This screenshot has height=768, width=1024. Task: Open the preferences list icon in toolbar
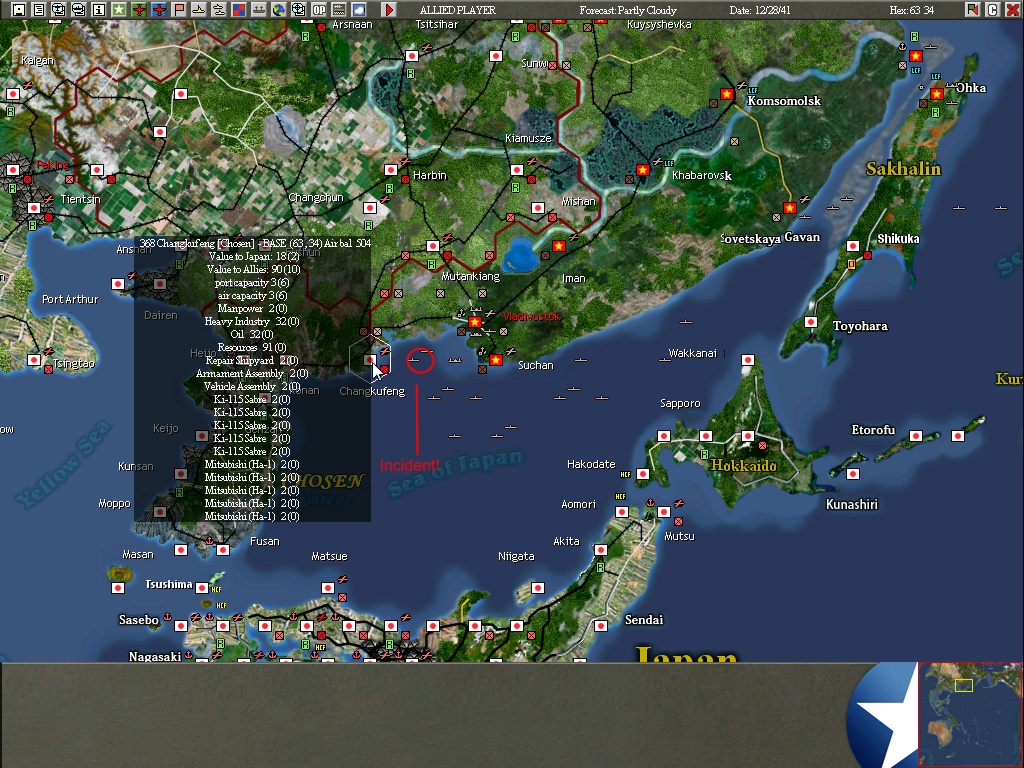(39, 10)
